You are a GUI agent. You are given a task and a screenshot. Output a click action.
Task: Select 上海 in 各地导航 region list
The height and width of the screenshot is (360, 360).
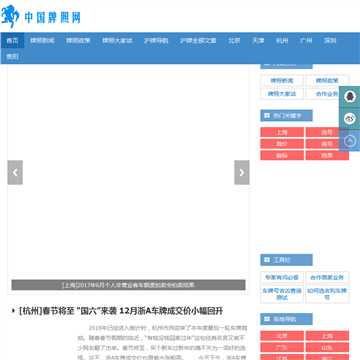pos(327,336)
